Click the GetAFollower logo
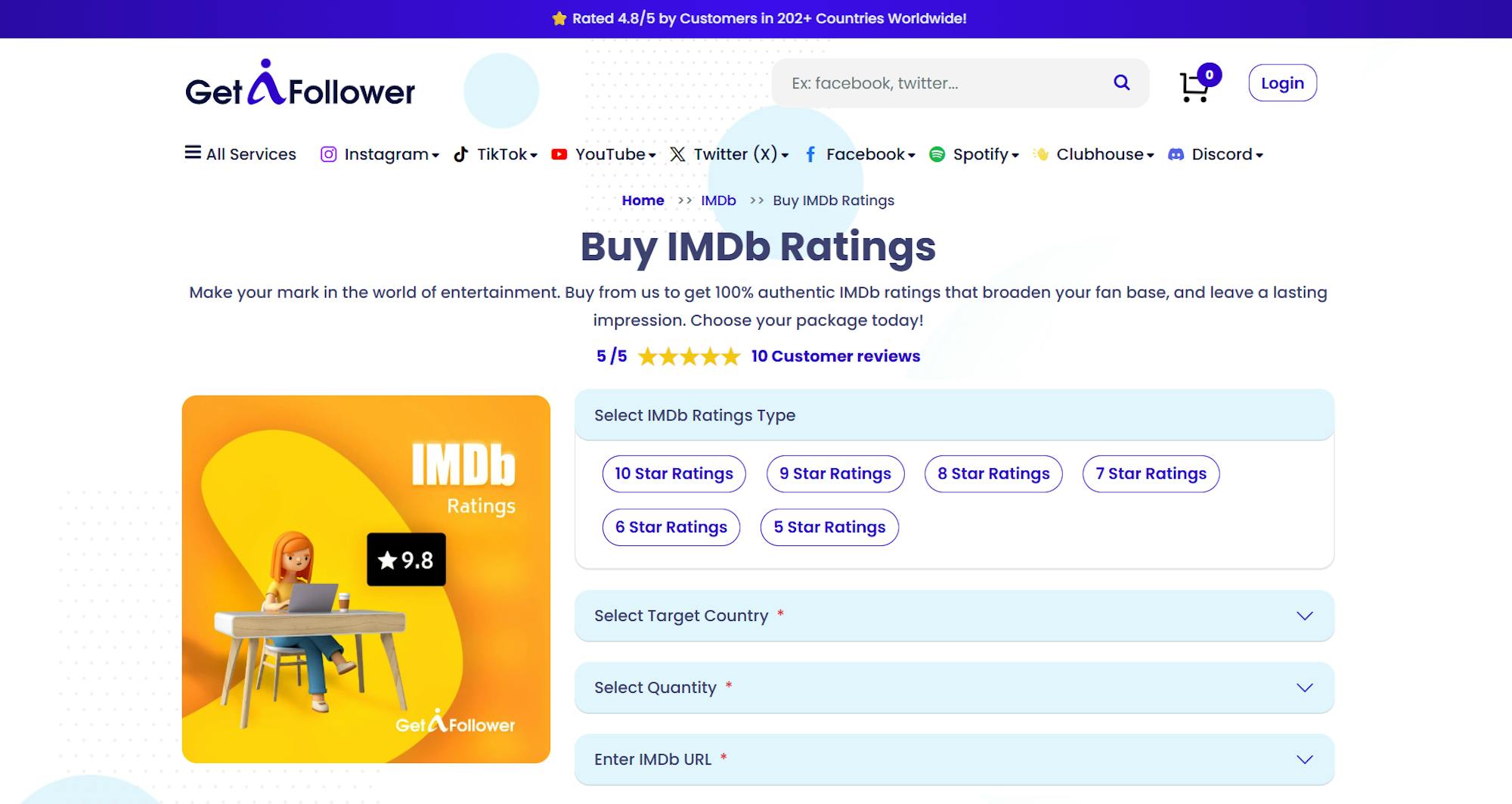Image resolution: width=1512 pixels, height=804 pixels. point(300,83)
